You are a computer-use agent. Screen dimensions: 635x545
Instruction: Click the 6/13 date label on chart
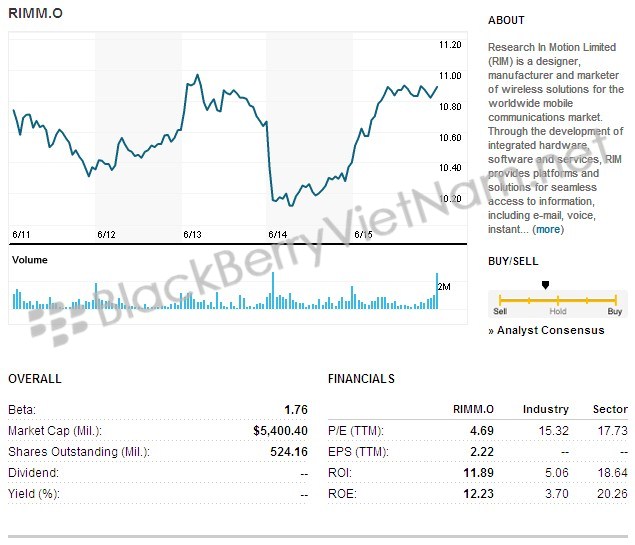coord(192,234)
